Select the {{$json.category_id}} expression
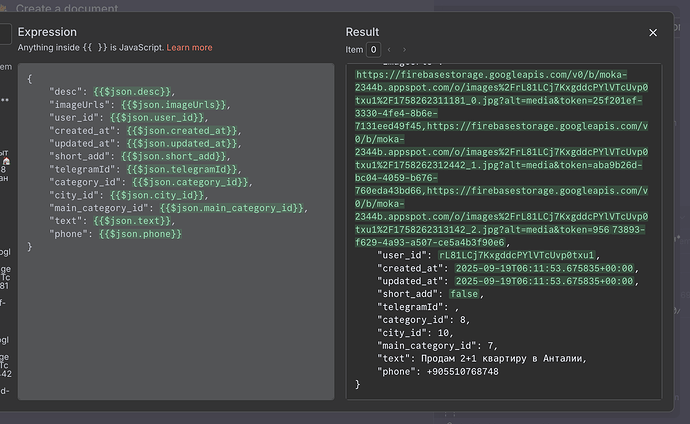This screenshot has width=690, height=424. [187, 182]
